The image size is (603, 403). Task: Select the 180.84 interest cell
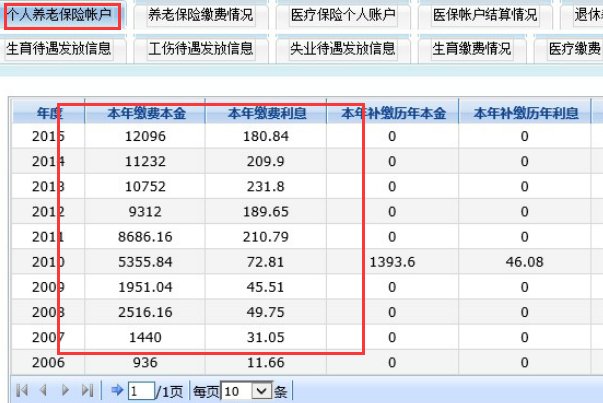[266, 136]
